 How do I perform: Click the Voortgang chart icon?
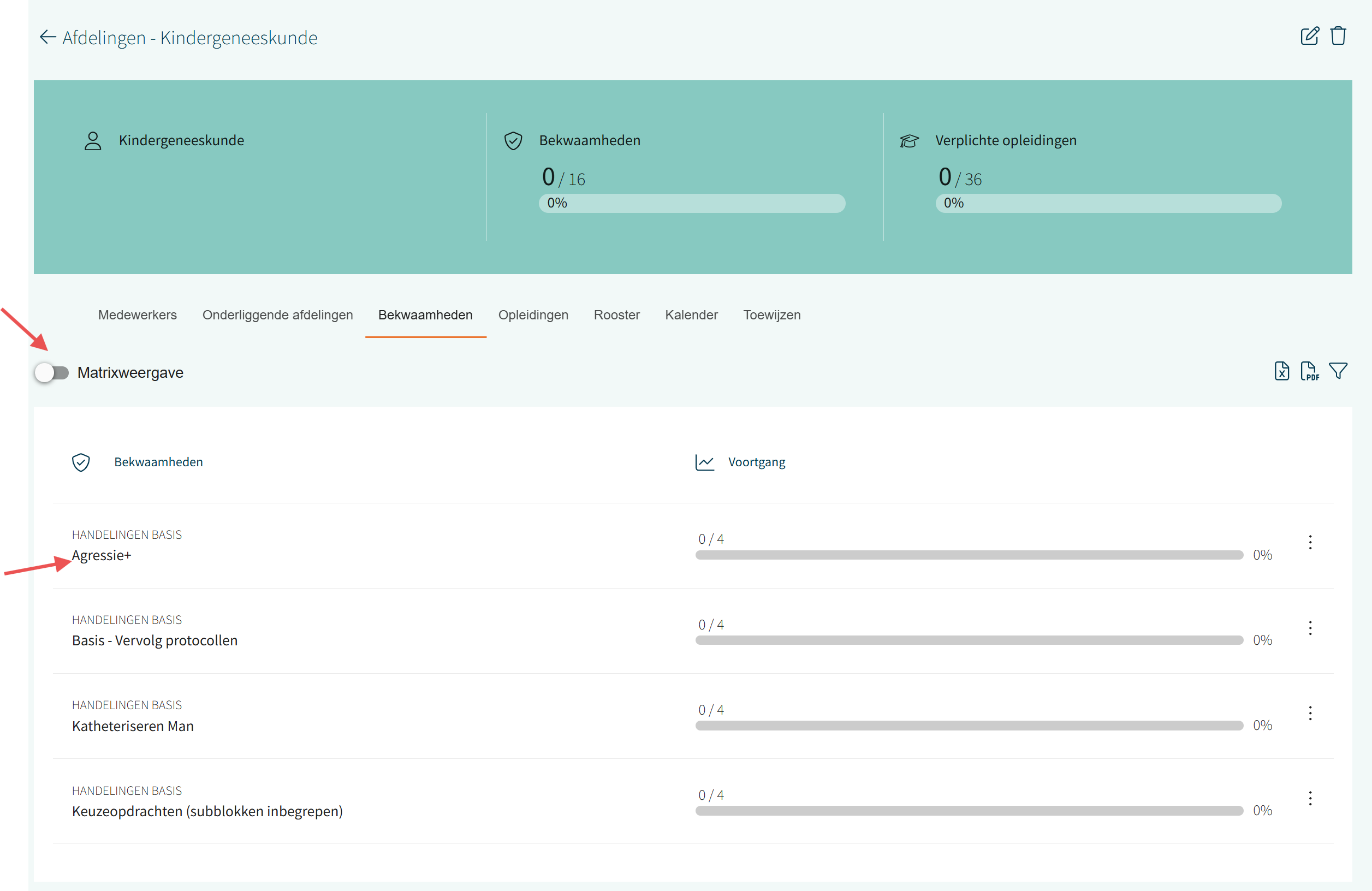point(704,462)
